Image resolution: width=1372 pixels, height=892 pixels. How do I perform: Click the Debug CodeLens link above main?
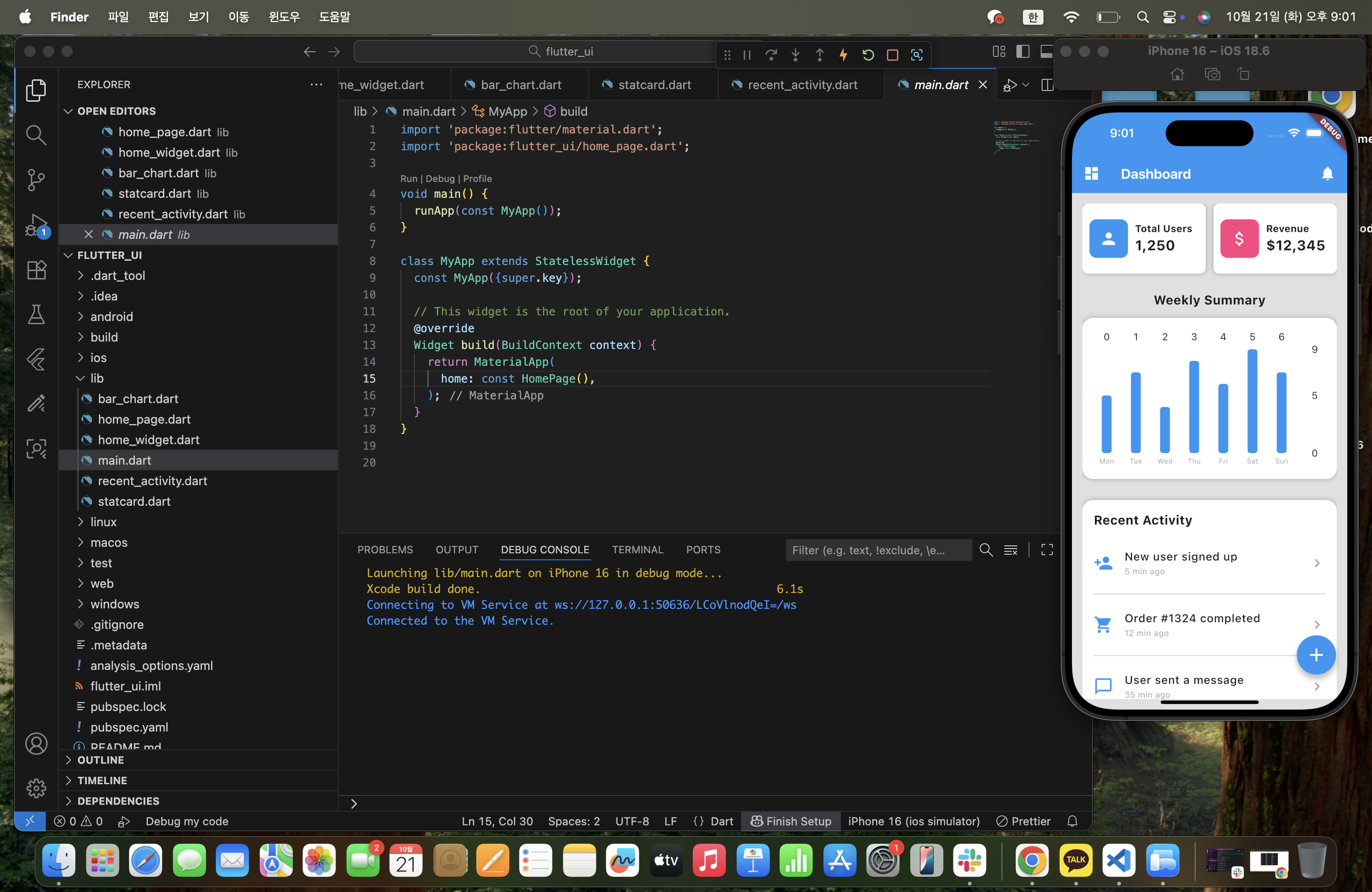click(x=440, y=179)
